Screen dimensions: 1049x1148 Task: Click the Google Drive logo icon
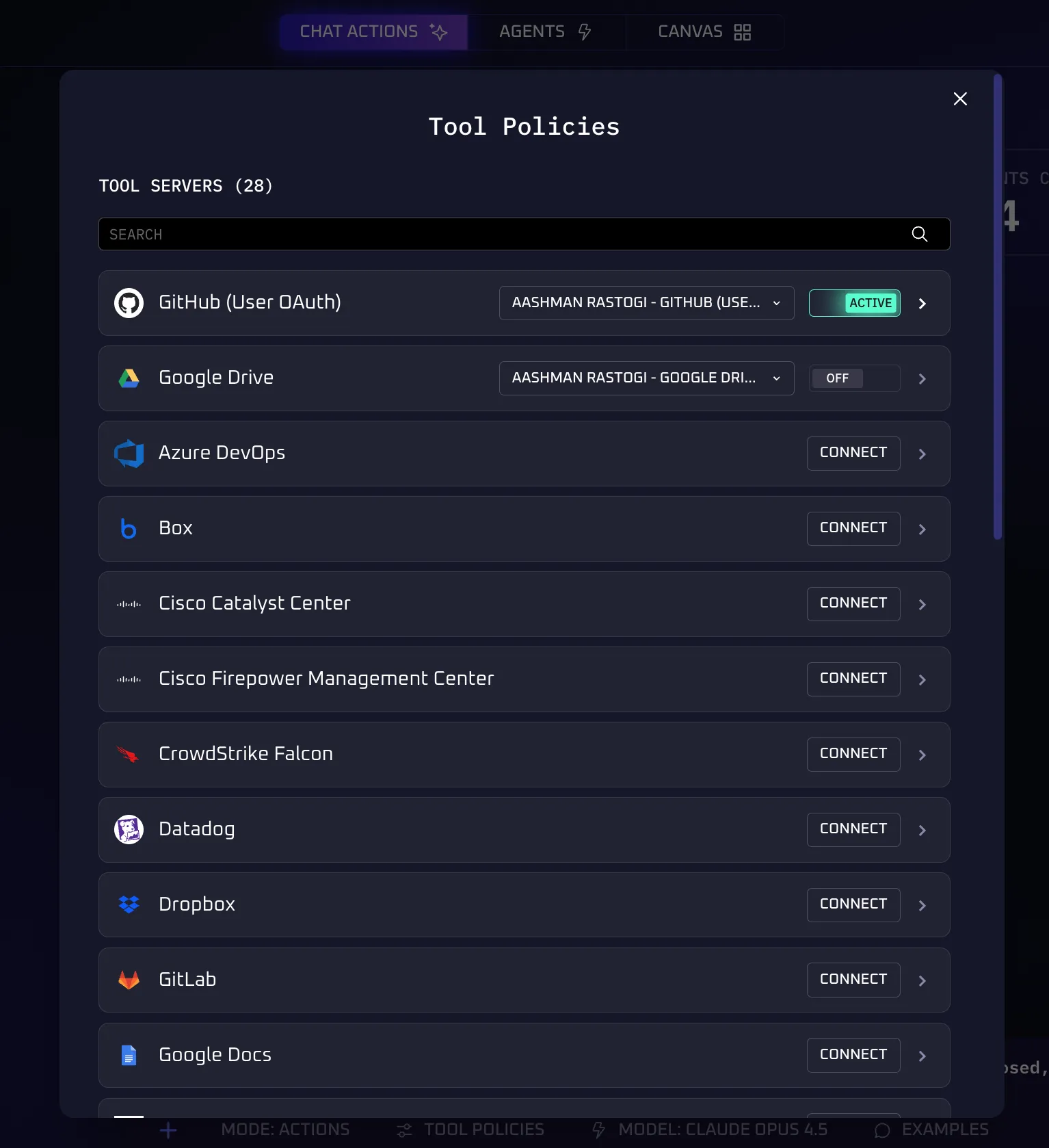click(129, 378)
